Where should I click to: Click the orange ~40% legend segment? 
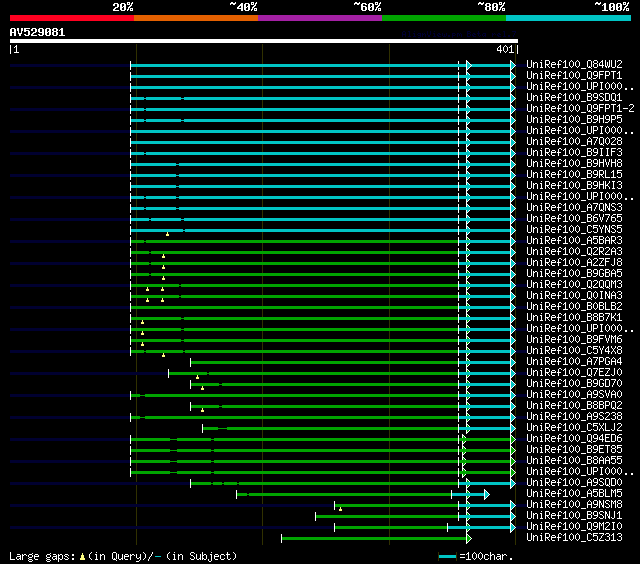196,18
